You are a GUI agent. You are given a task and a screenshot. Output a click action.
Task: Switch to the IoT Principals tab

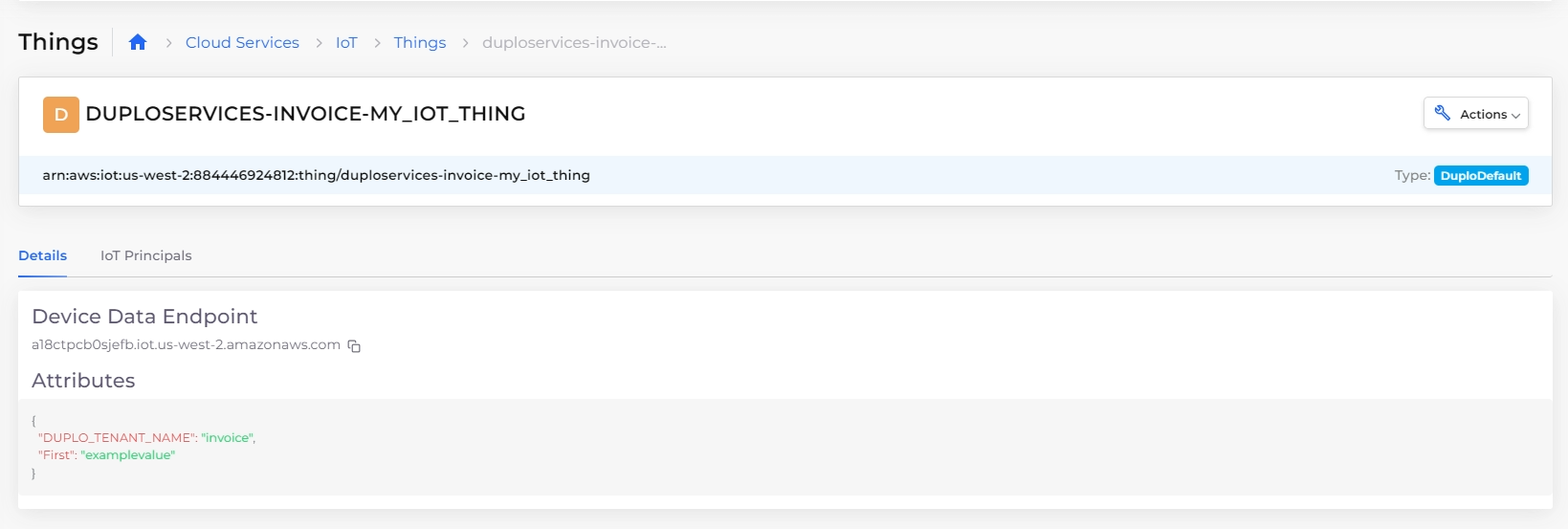point(145,255)
